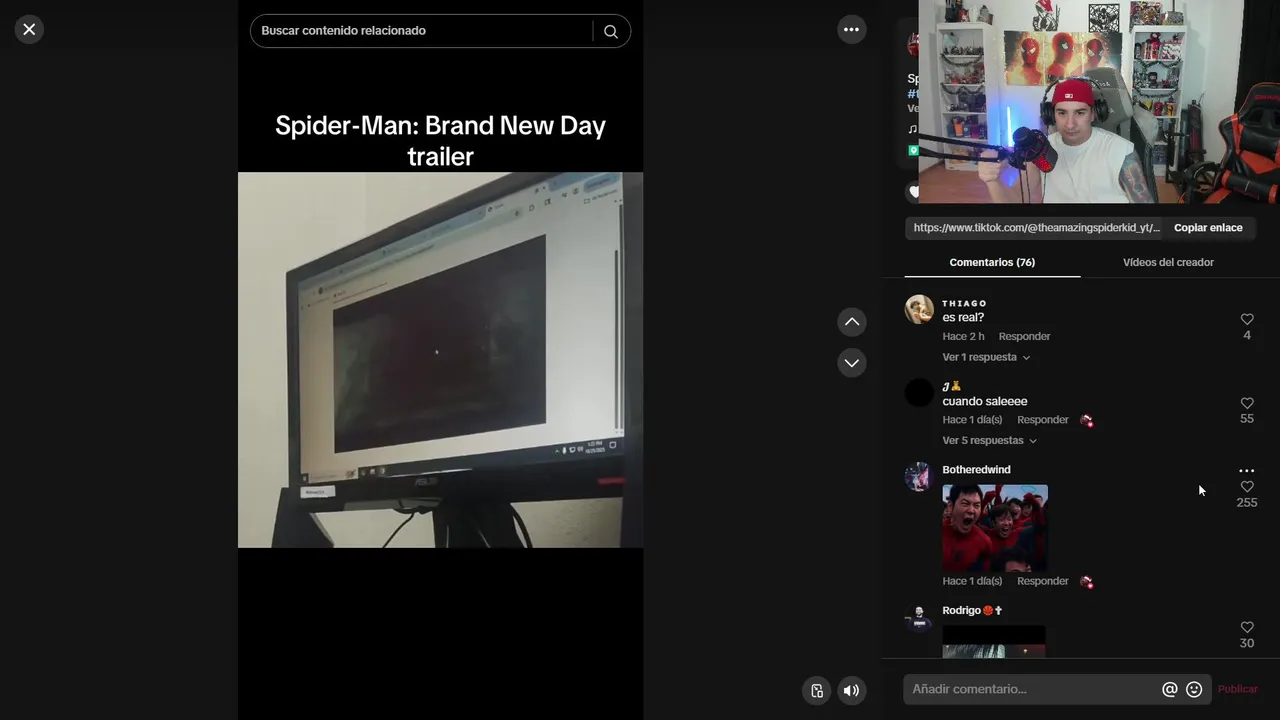This screenshot has width=1280, height=720.
Task: Expand 'Ver 1 respuesta' under THIAGO
Action: pos(986,357)
